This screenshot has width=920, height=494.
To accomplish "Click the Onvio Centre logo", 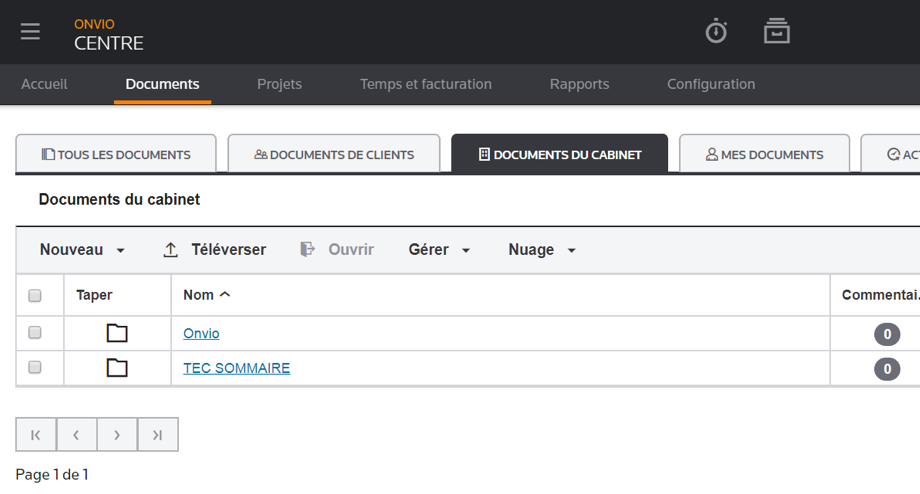I will click(109, 35).
